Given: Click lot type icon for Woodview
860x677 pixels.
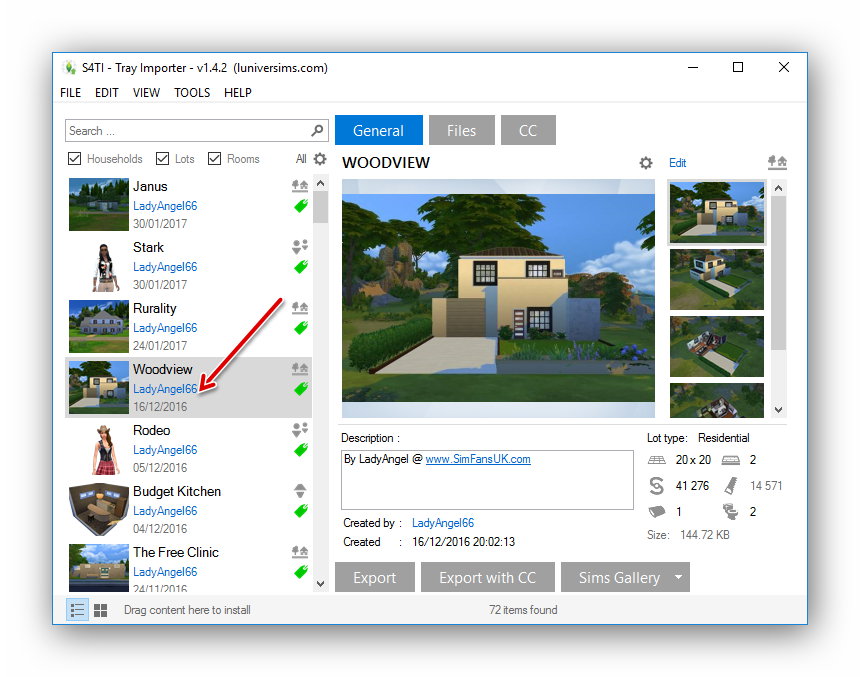Looking at the screenshot, I should (x=299, y=369).
